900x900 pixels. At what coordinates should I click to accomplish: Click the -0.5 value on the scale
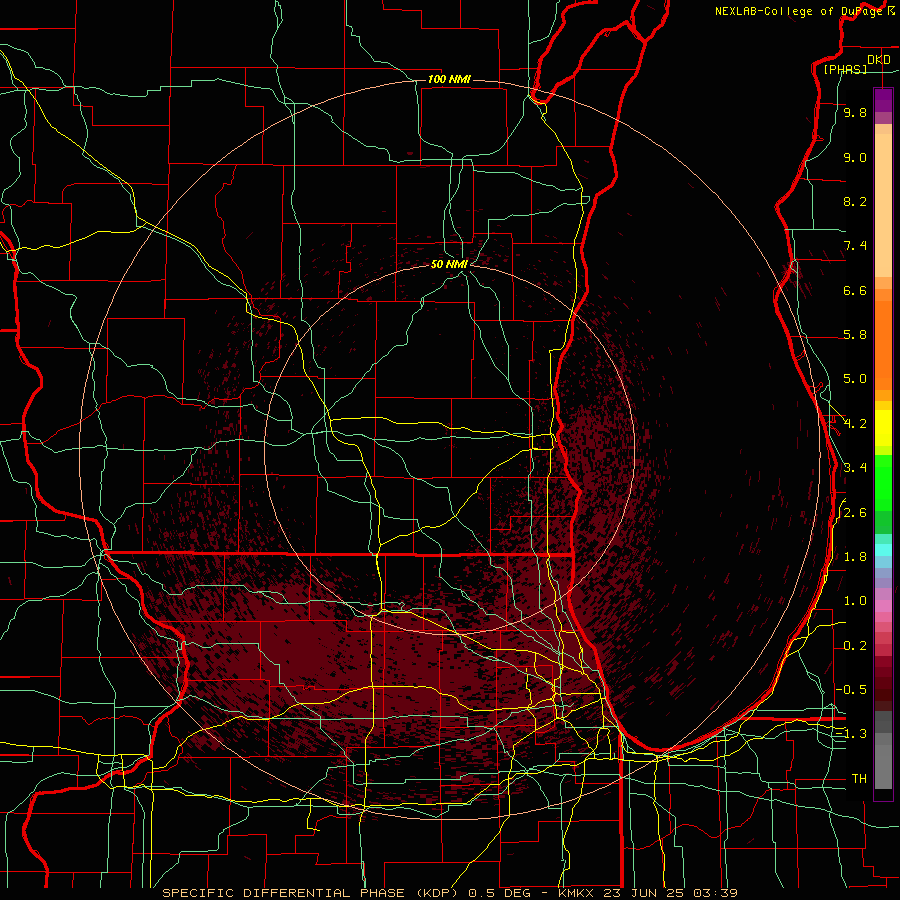tap(852, 690)
